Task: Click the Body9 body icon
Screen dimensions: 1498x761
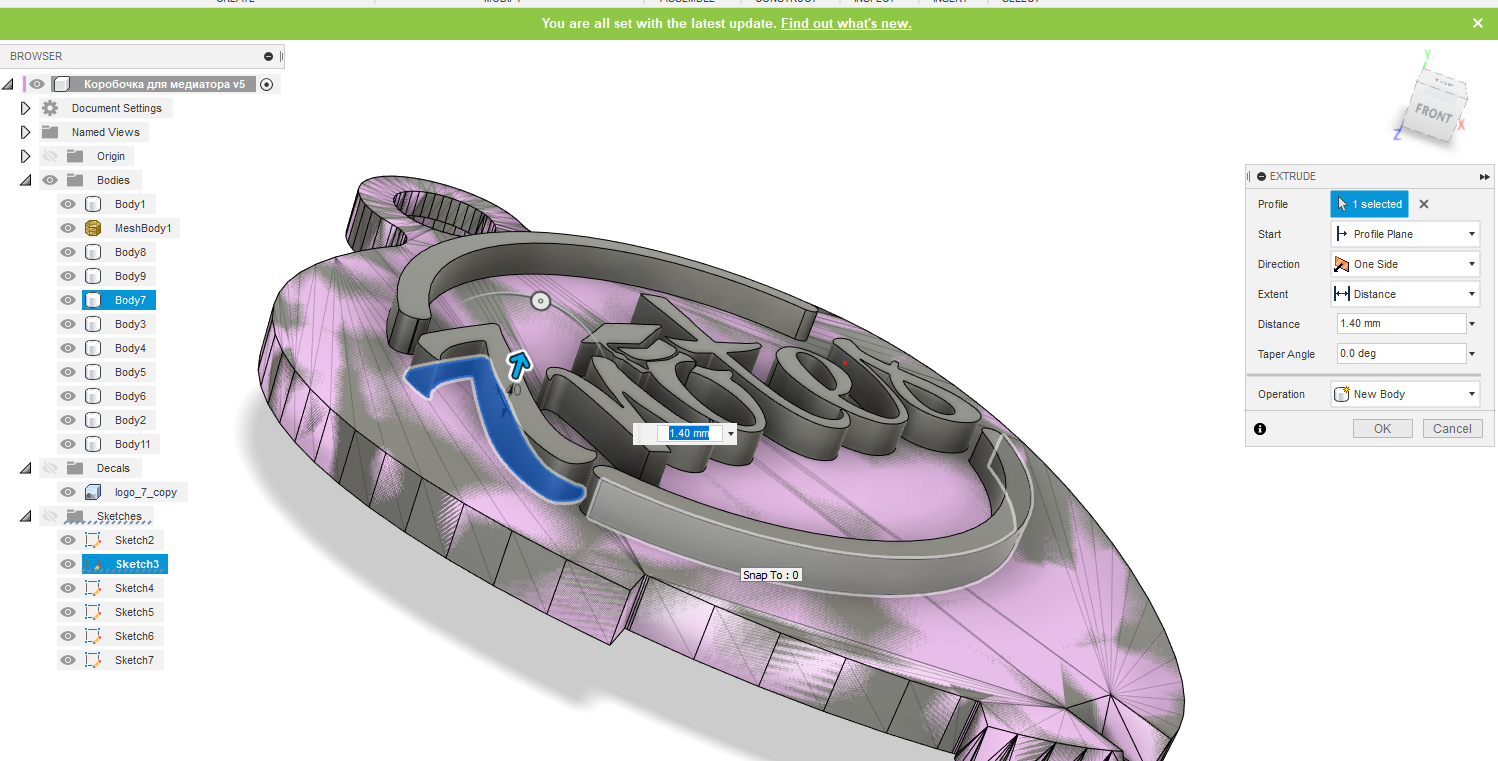Action: tap(93, 276)
